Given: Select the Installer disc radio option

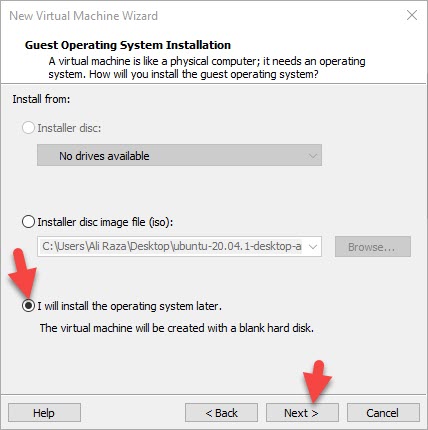Looking at the screenshot, I should [x=28, y=128].
